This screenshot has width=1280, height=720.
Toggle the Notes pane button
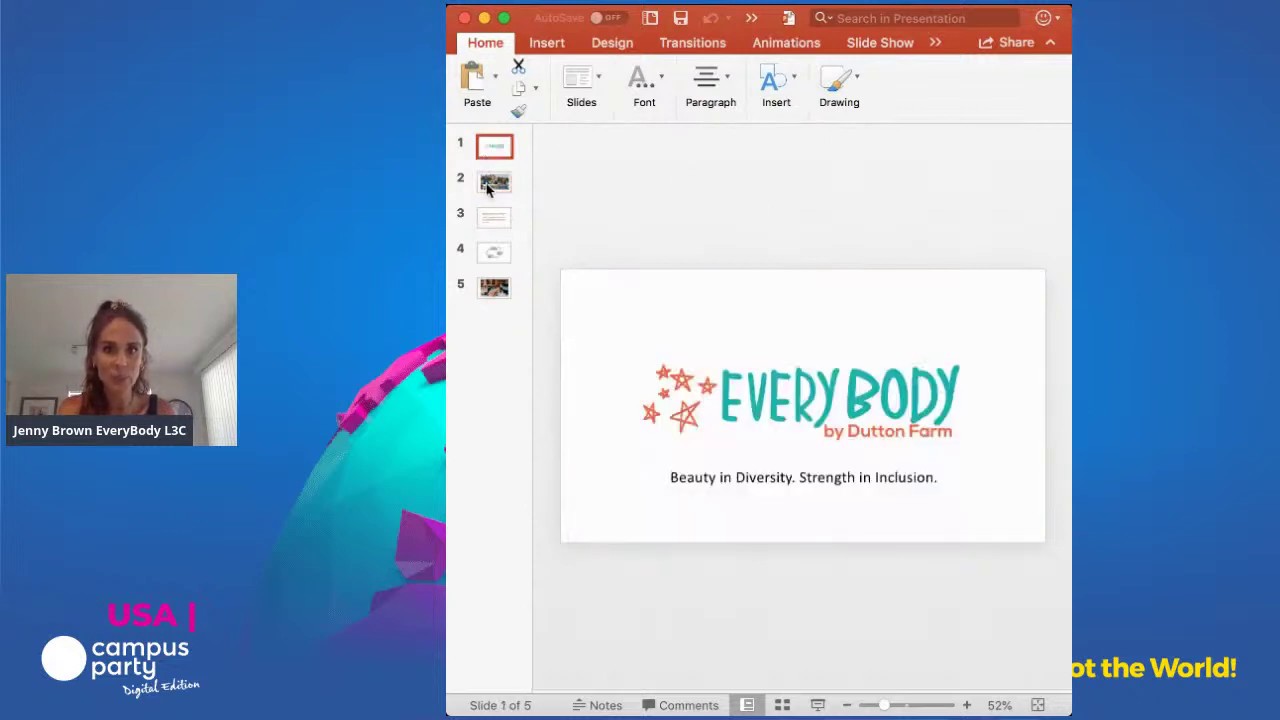[x=597, y=705]
